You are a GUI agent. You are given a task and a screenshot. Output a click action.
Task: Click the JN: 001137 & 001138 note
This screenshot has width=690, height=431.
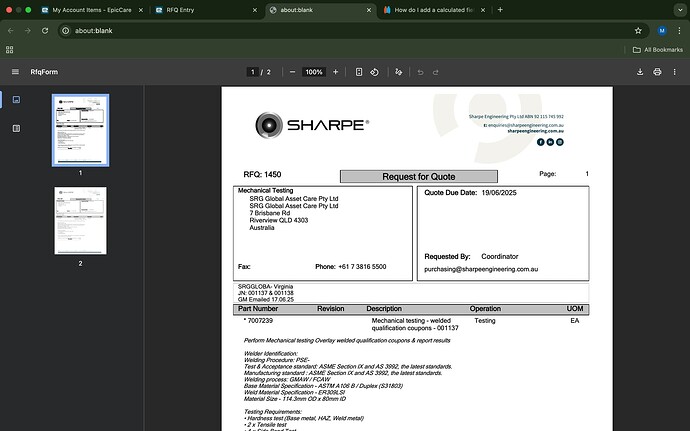point(265,293)
